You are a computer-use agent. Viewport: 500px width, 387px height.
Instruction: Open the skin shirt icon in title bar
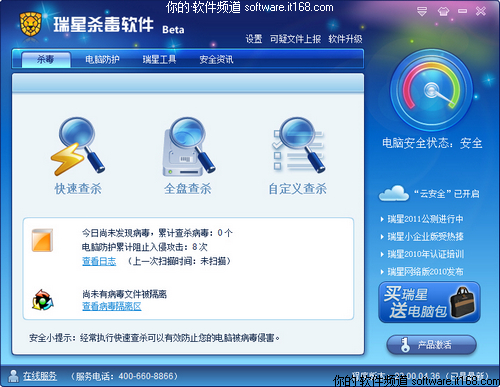(443, 11)
